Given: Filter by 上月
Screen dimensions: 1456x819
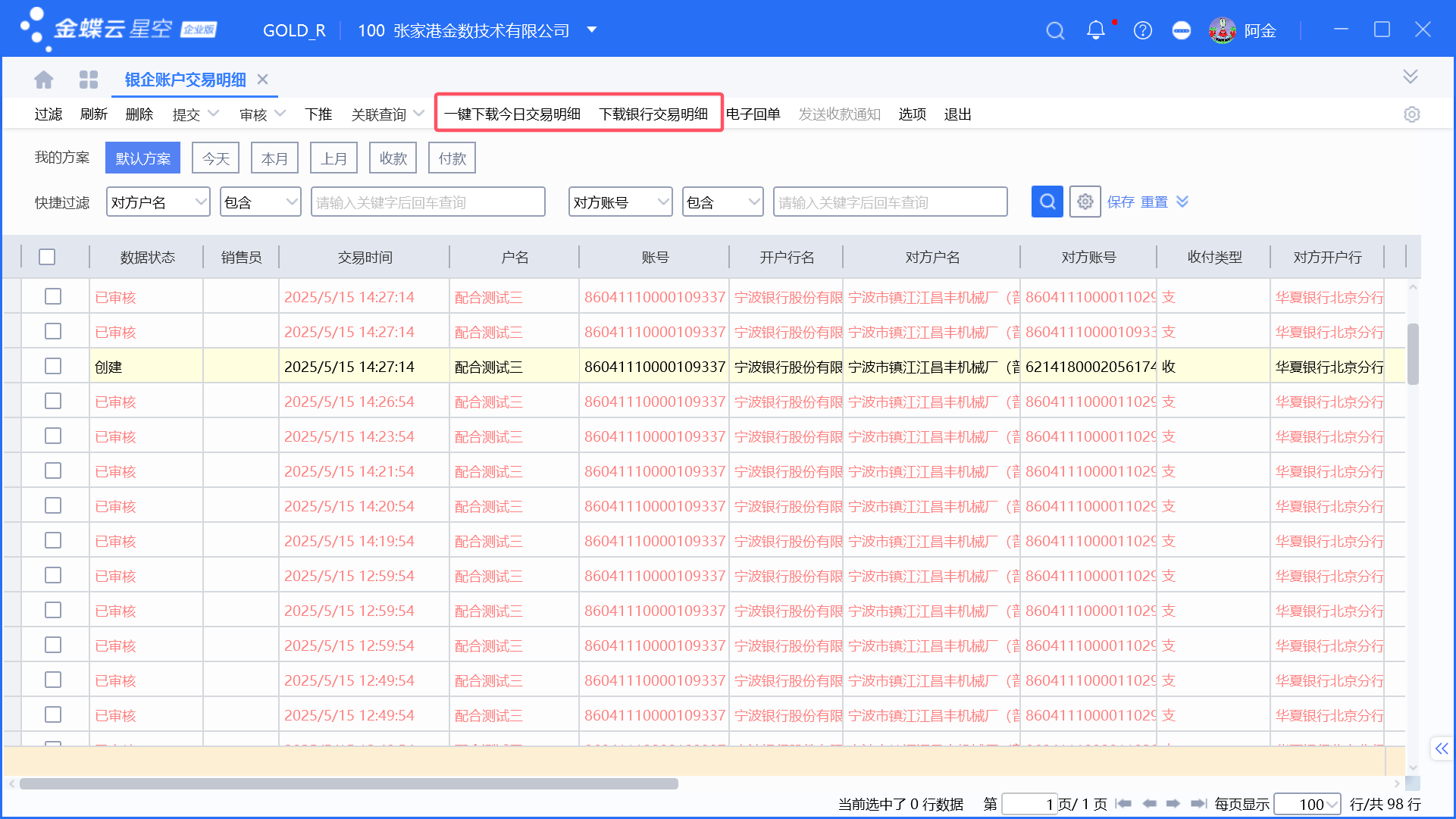Looking at the screenshot, I should [x=334, y=158].
